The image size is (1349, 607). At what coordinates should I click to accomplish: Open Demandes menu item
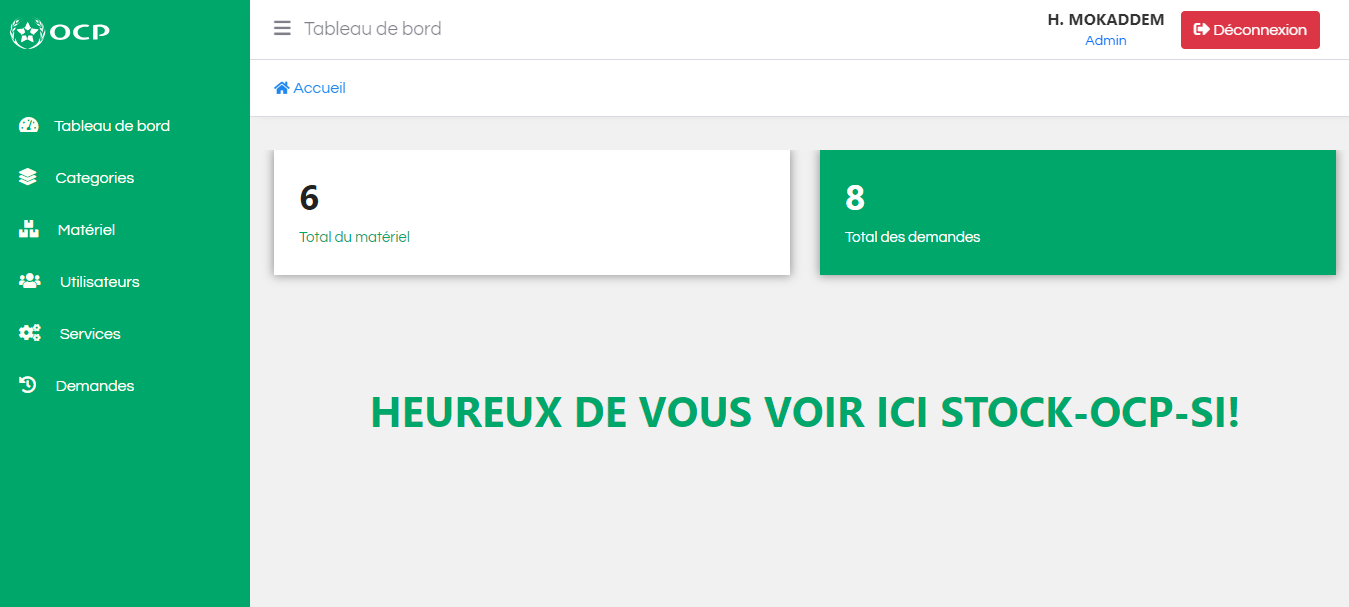(x=125, y=386)
